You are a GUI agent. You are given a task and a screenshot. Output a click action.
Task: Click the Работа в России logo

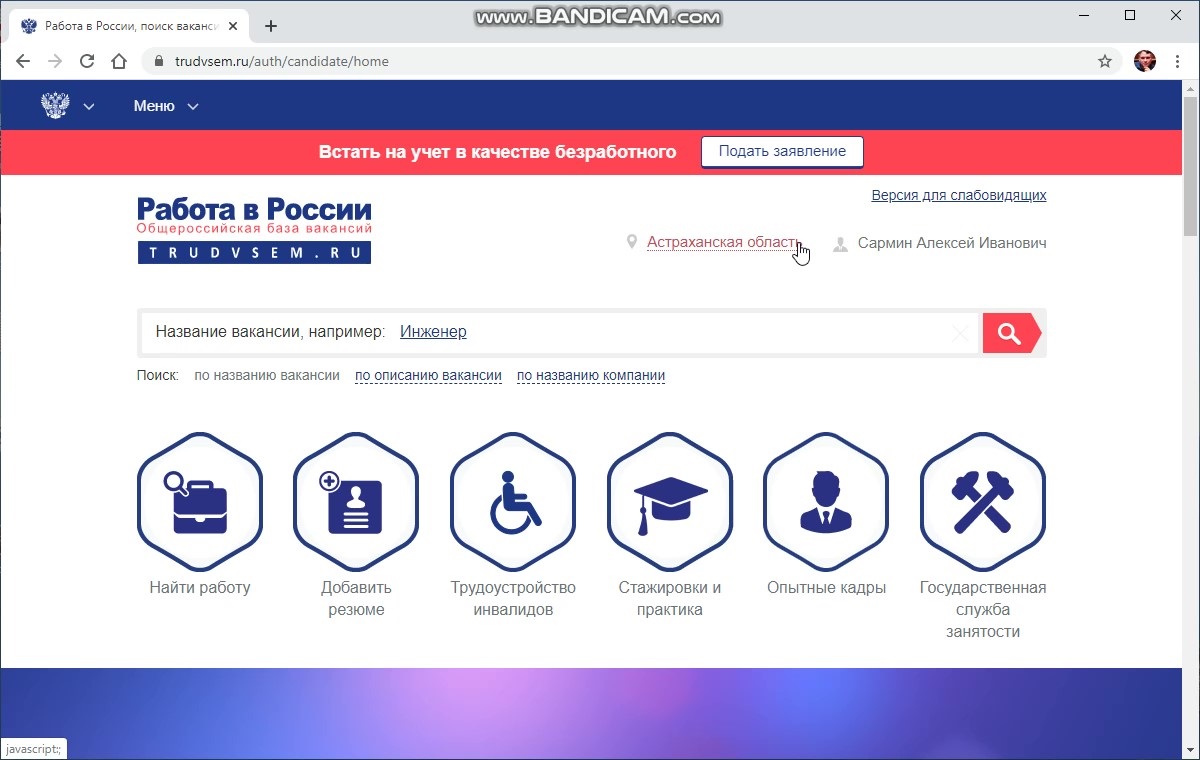point(254,230)
